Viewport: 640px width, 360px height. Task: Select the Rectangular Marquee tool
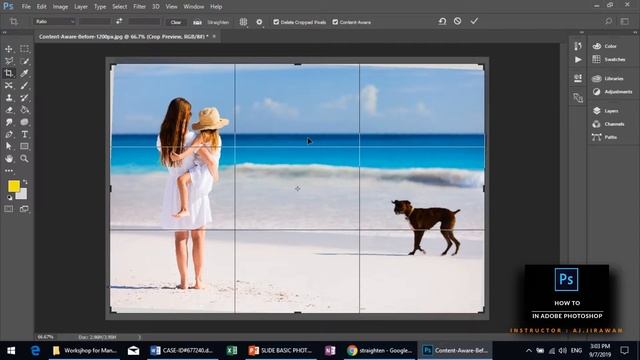[24, 49]
